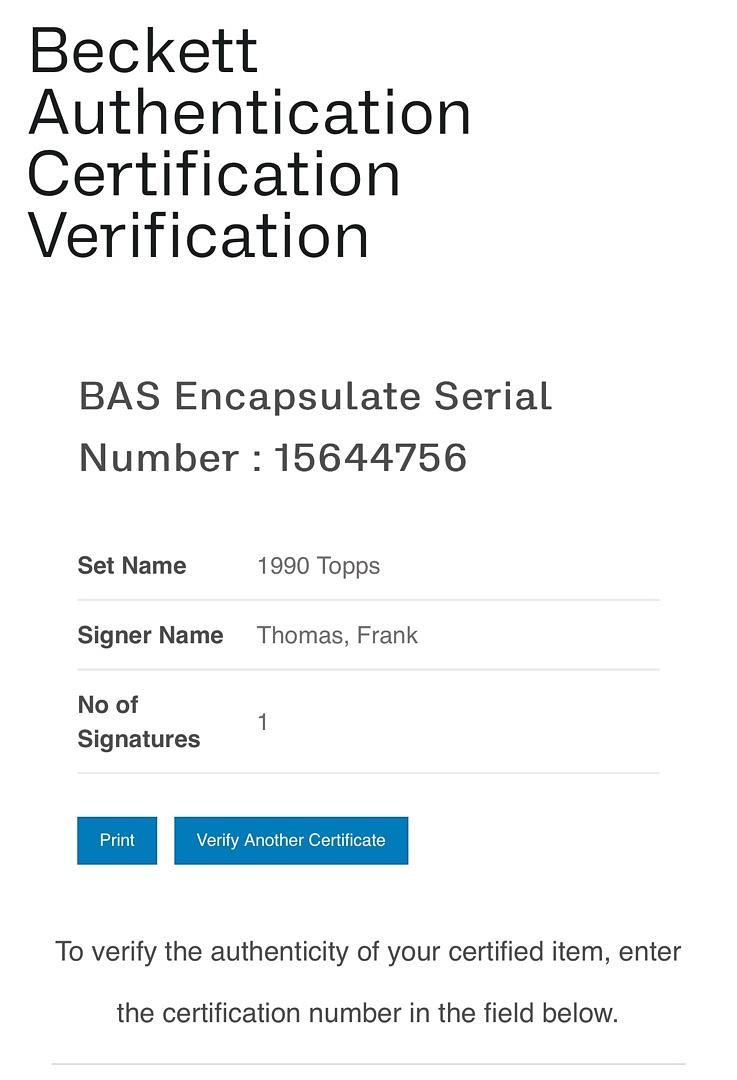The image size is (737, 1080).
Task: Select the signature count value 1
Action: pos(263,722)
